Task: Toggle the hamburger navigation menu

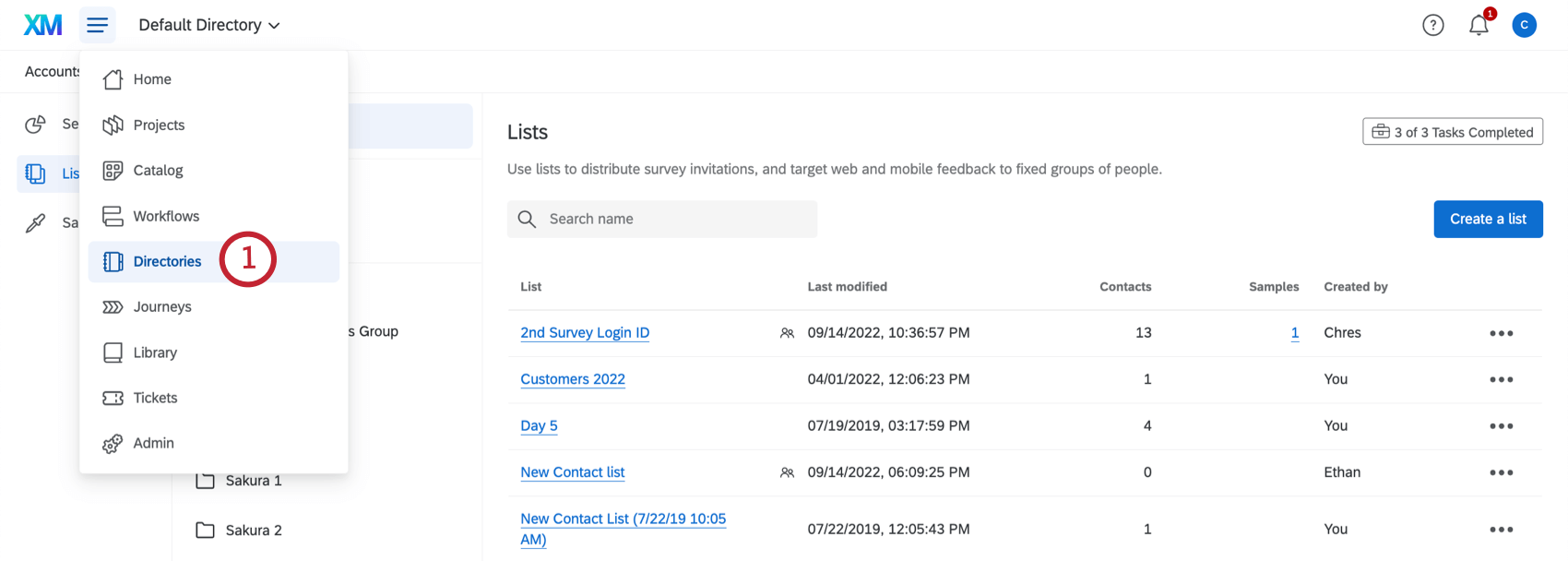Action: 98,25
